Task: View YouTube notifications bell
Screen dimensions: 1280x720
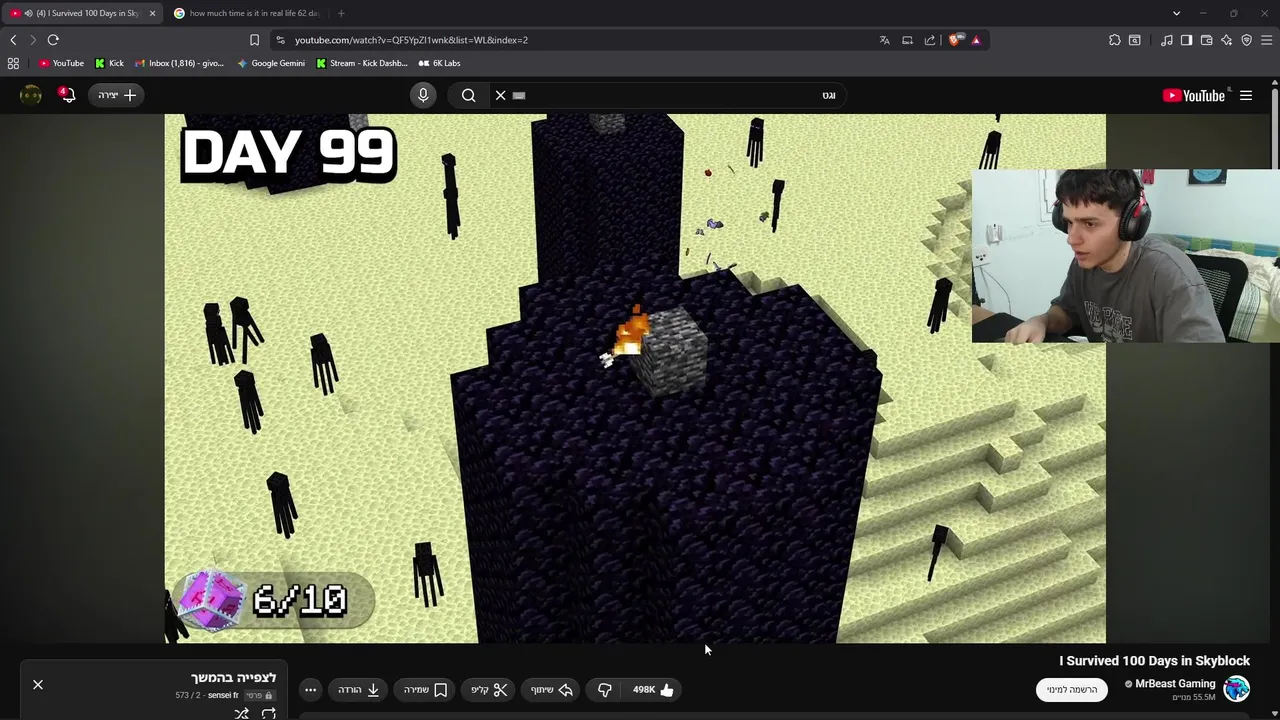Action: tap(67, 95)
